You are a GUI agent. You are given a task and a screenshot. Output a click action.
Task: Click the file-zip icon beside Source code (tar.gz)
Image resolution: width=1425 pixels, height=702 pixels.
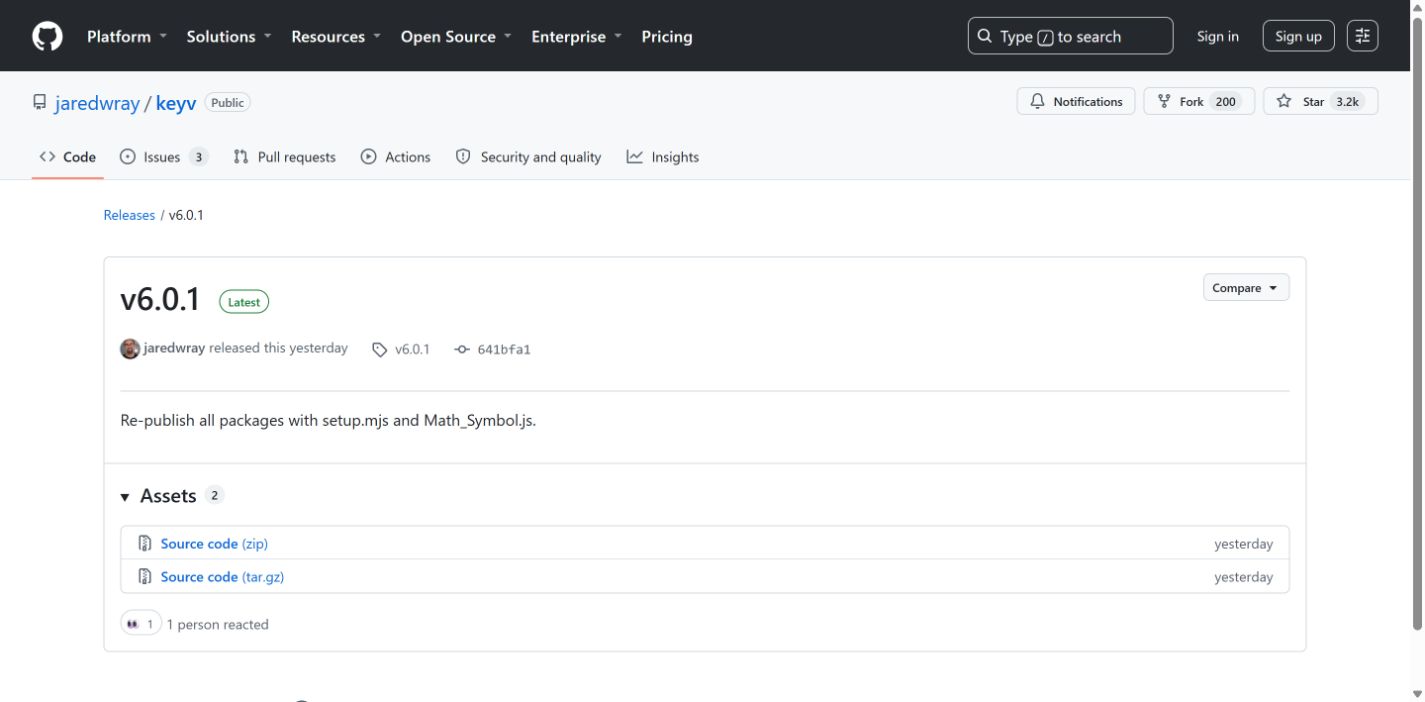[x=145, y=577]
